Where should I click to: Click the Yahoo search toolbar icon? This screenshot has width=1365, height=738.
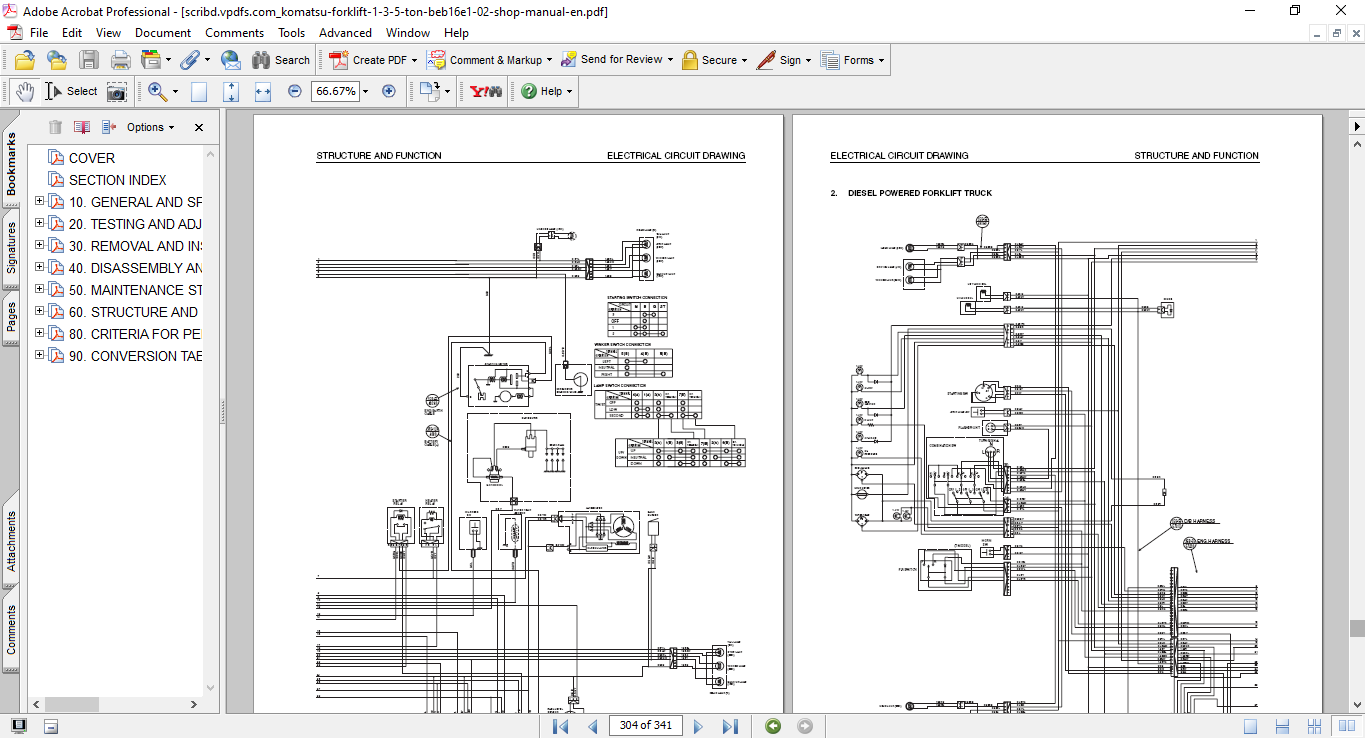(x=486, y=91)
